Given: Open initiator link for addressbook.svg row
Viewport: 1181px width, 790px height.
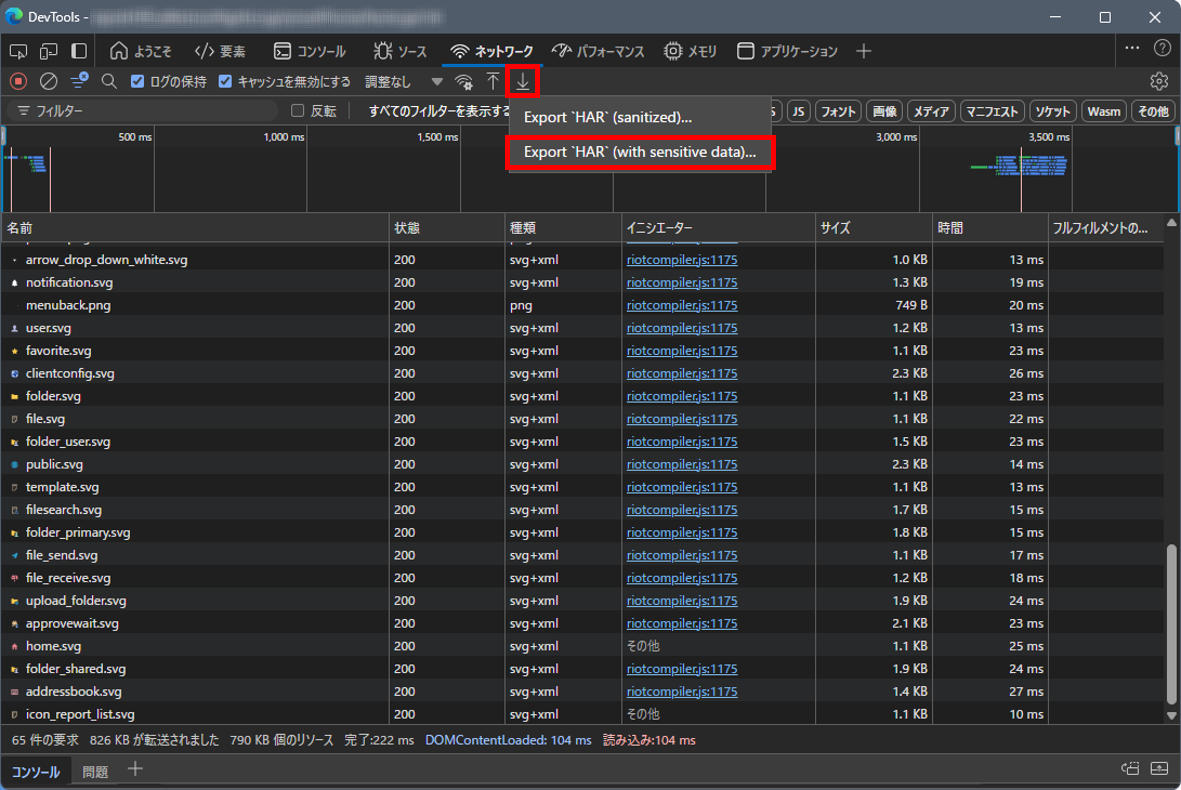Looking at the screenshot, I should [682, 691].
